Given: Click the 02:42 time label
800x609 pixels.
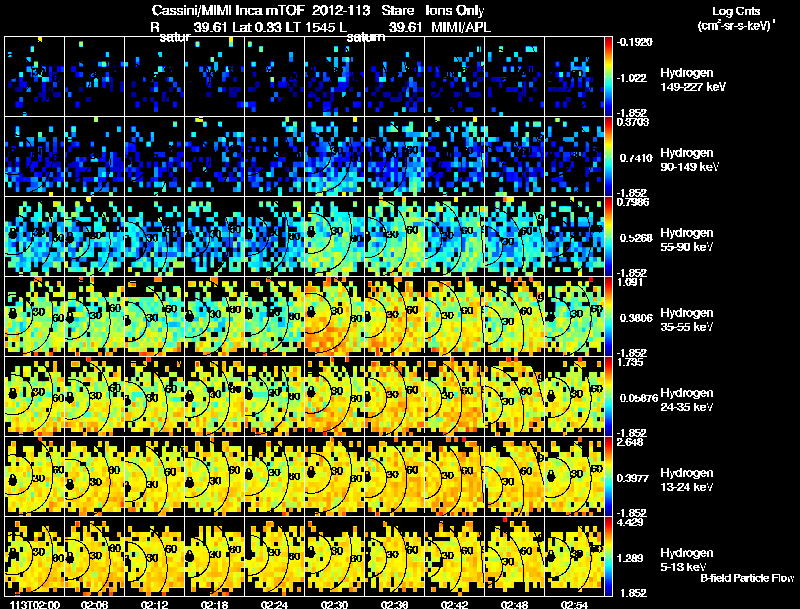Looking at the screenshot, I should click(454, 604).
